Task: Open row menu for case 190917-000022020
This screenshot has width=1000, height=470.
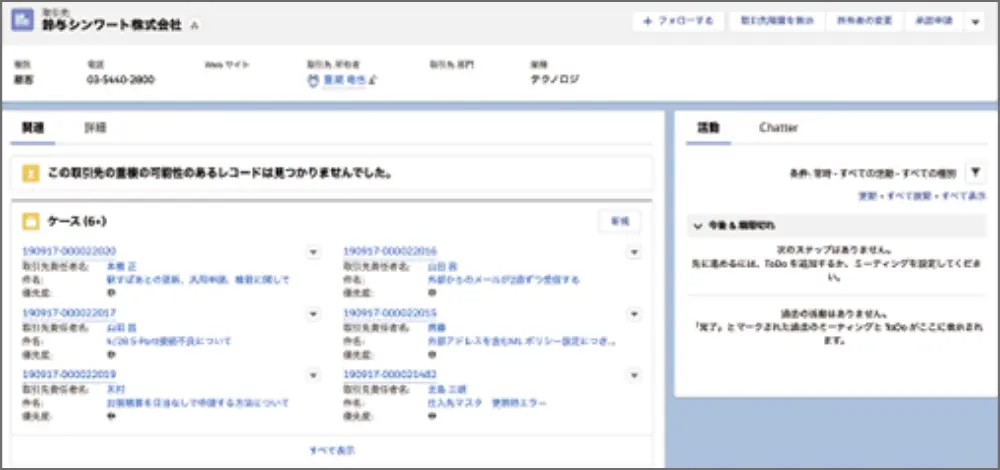Action: (312, 252)
